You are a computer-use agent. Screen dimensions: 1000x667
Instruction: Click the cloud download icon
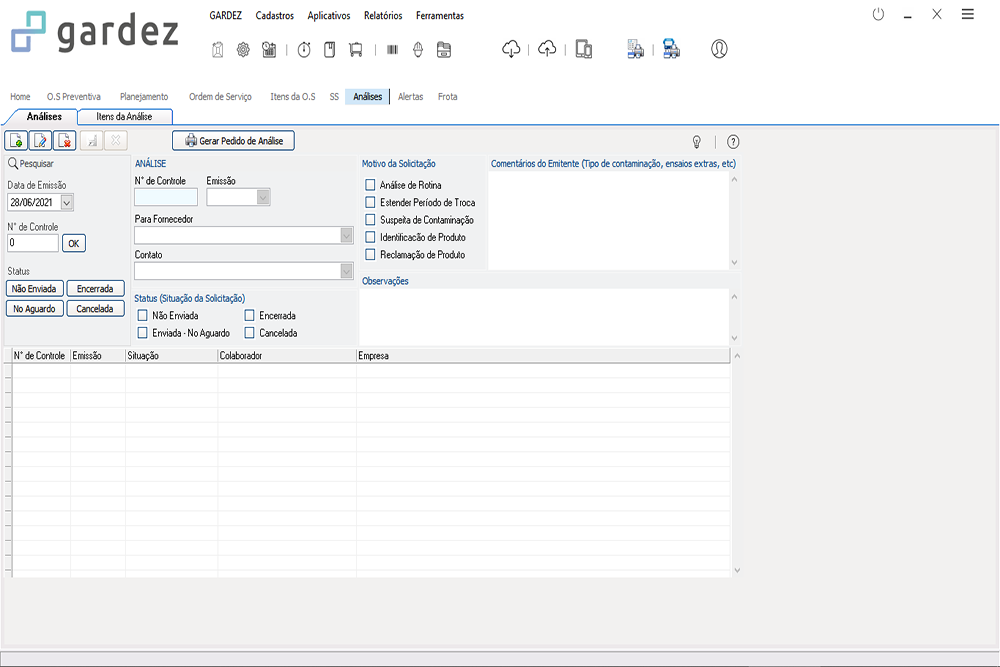click(511, 49)
